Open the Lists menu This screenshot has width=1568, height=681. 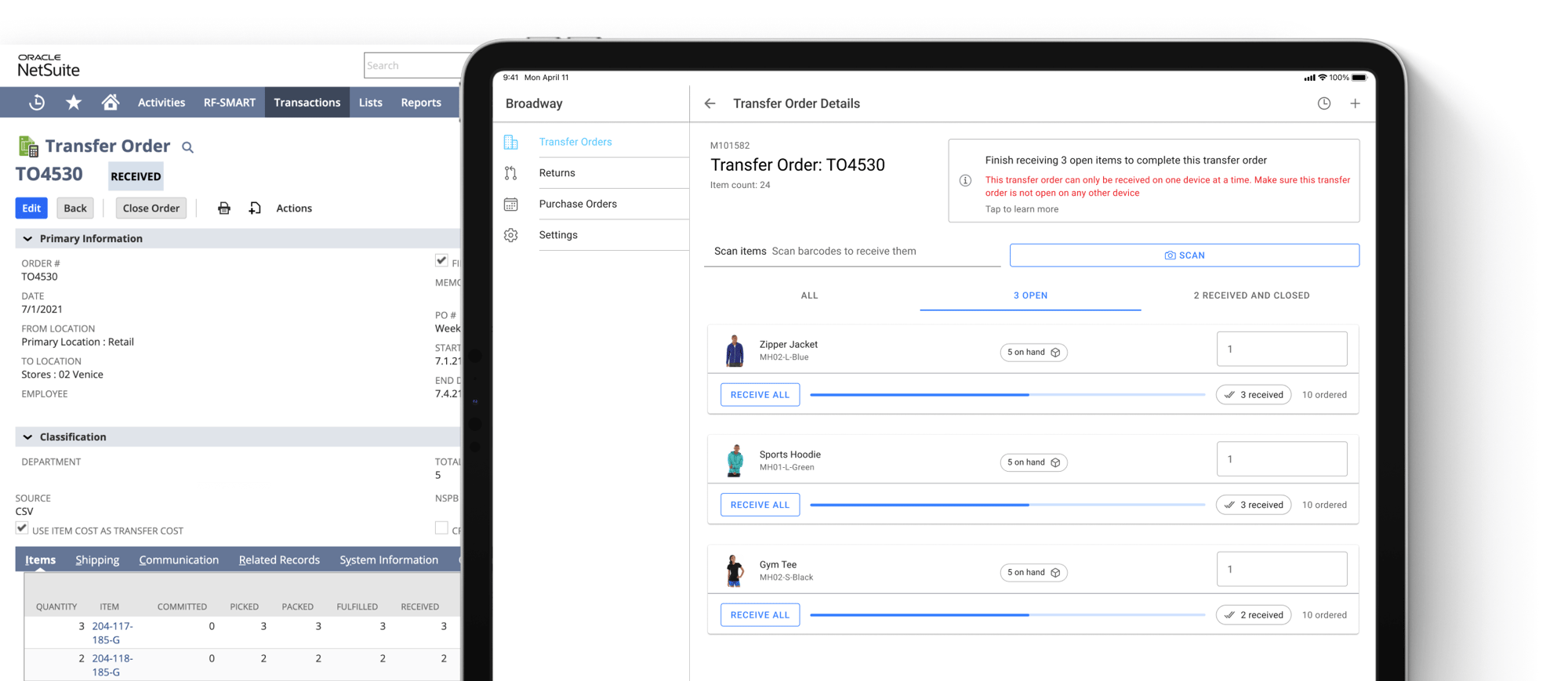click(371, 103)
